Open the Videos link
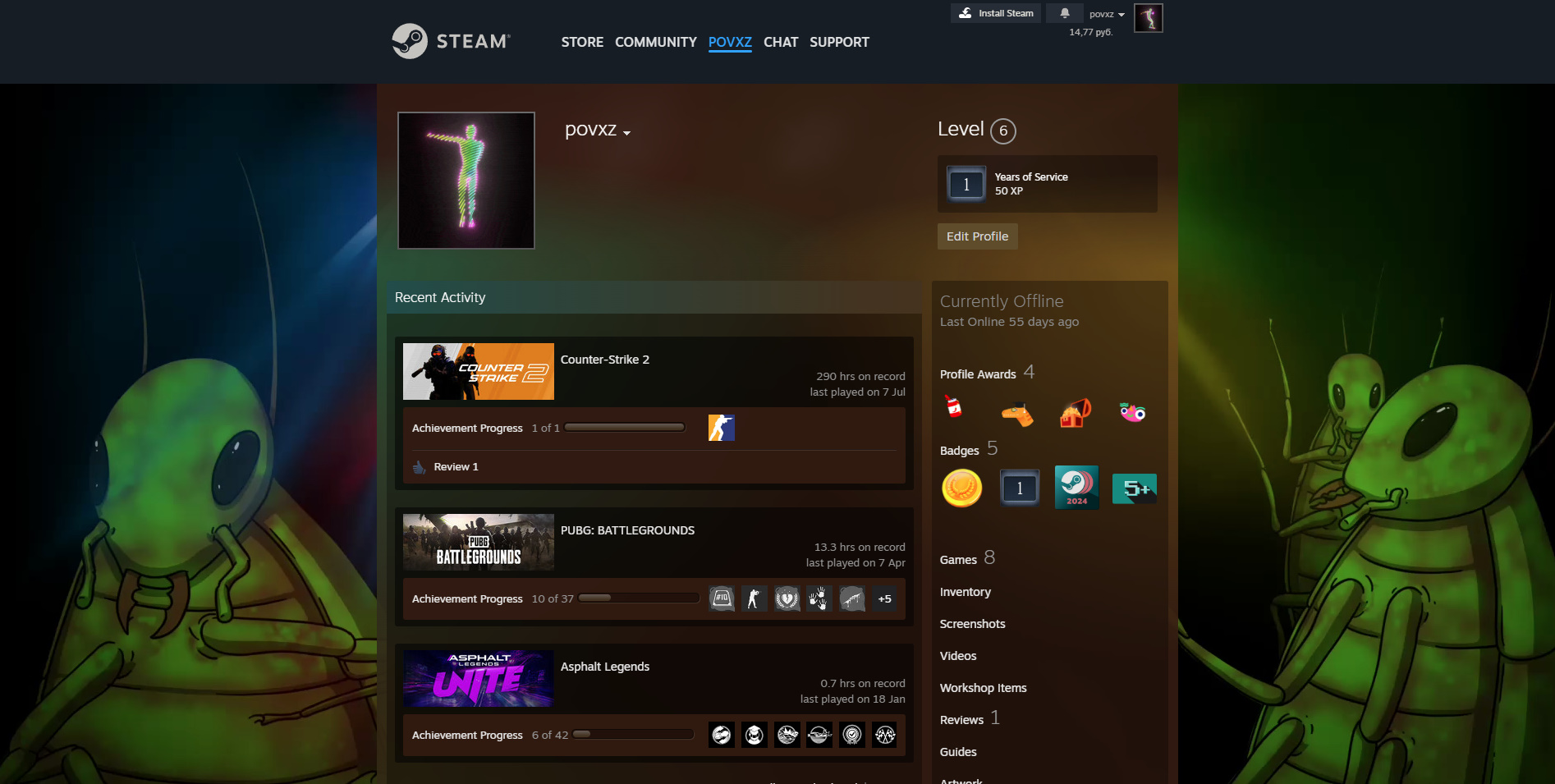 [957, 656]
